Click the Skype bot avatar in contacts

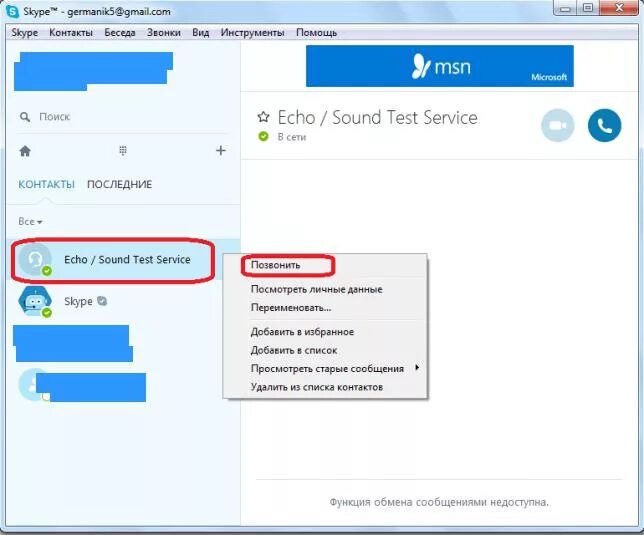[35, 301]
